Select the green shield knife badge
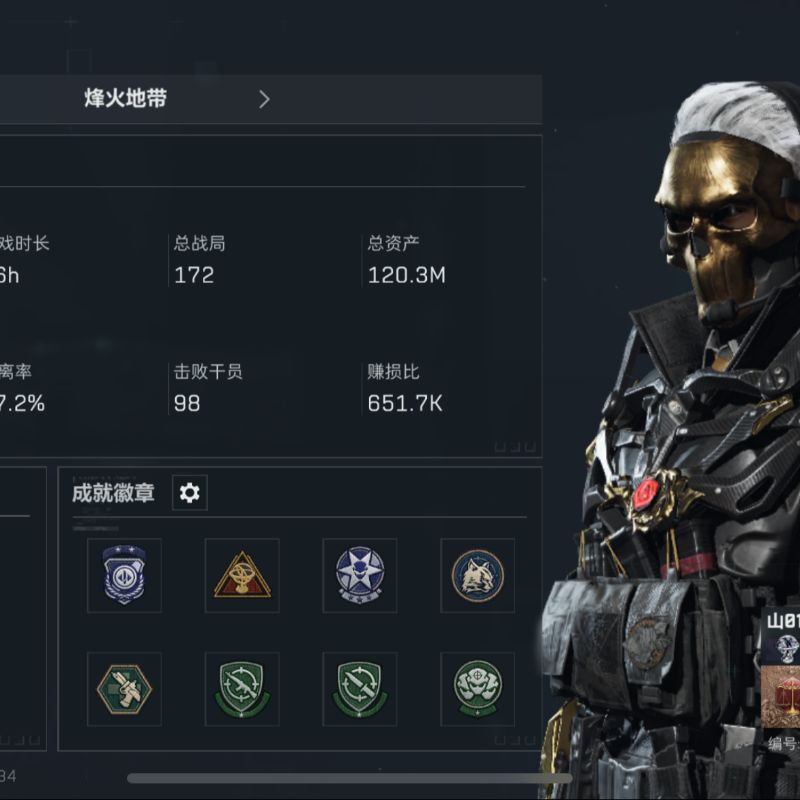Viewport: 800px width, 800px height. tap(360, 689)
